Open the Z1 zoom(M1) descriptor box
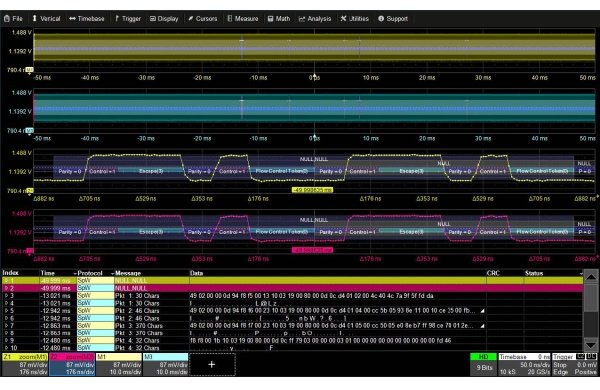600x390 pixels. 25,364
